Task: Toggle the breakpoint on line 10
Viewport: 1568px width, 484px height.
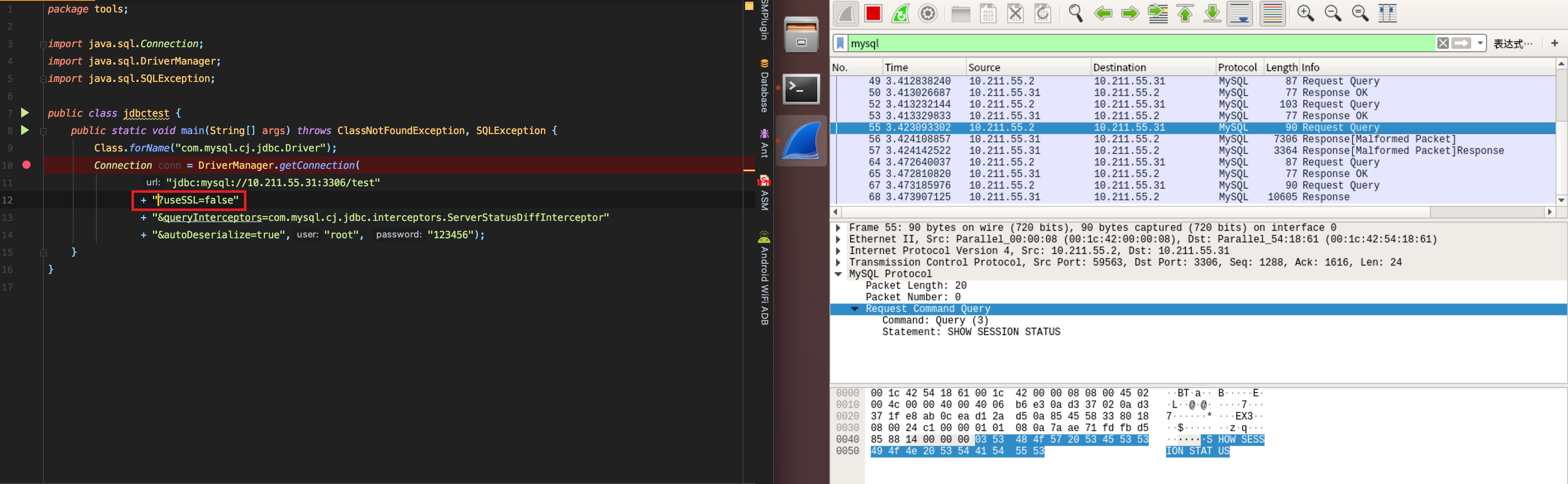Action: pyautogui.click(x=27, y=165)
